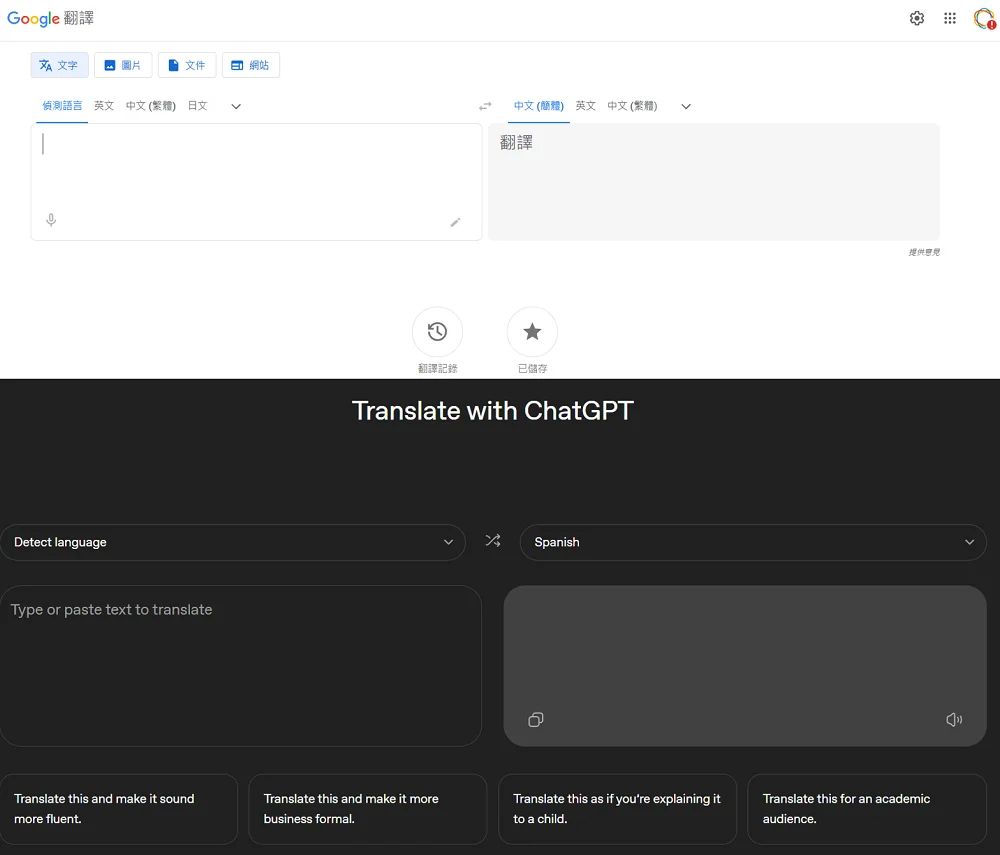Play audio of ChatGPT translation with speaker icon
Image resolution: width=1000 pixels, height=855 pixels.
953,719
